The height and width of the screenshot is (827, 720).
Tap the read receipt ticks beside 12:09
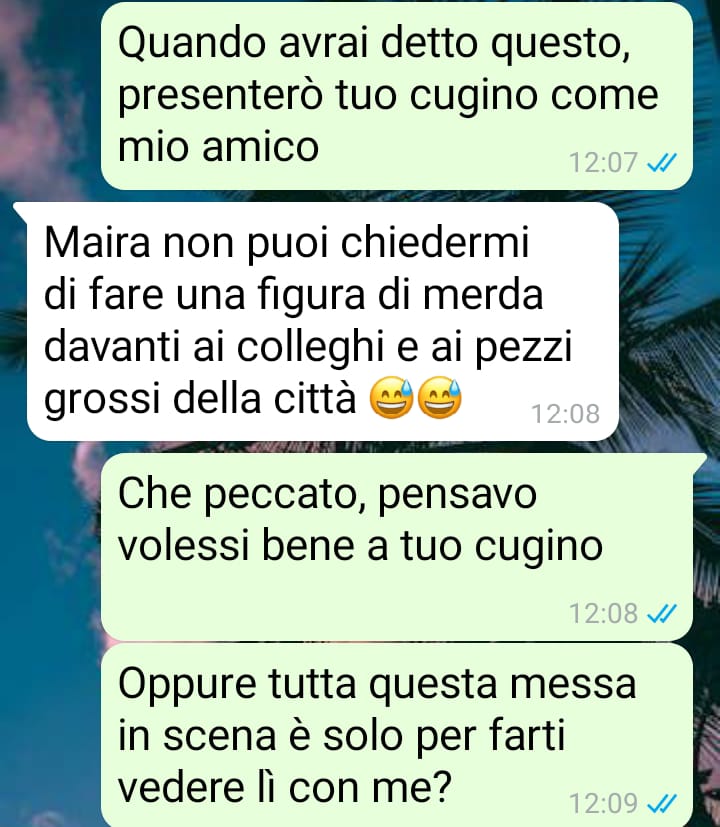(x=661, y=804)
